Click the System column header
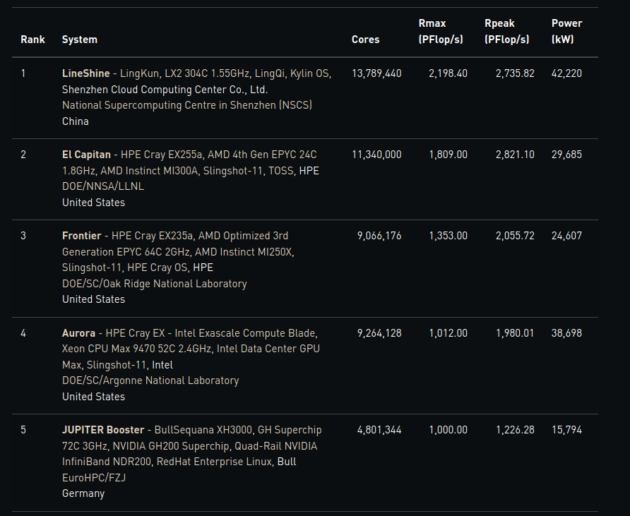The height and width of the screenshot is (516, 630). 80,39
